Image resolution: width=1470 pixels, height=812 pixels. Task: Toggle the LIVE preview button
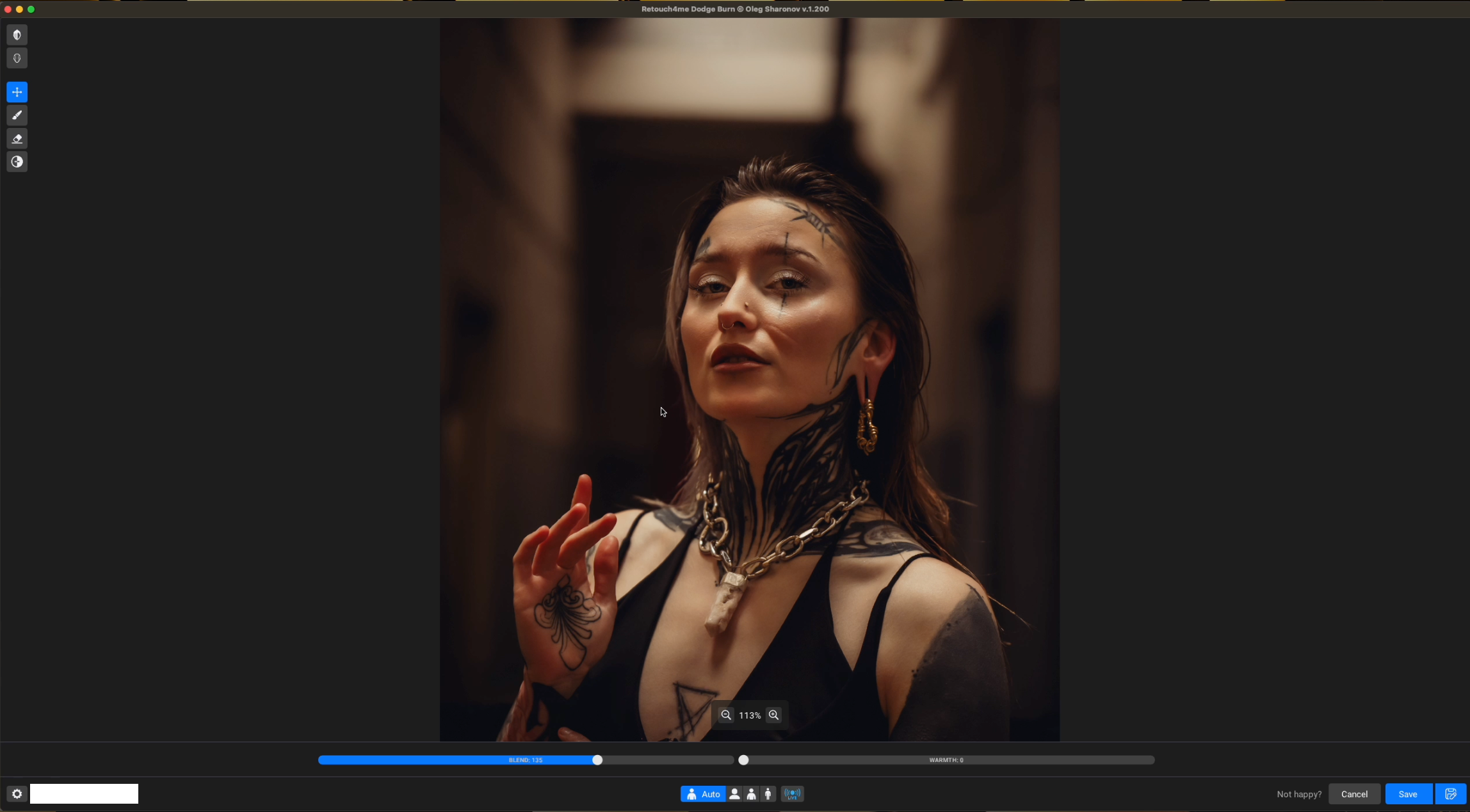(x=793, y=794)
